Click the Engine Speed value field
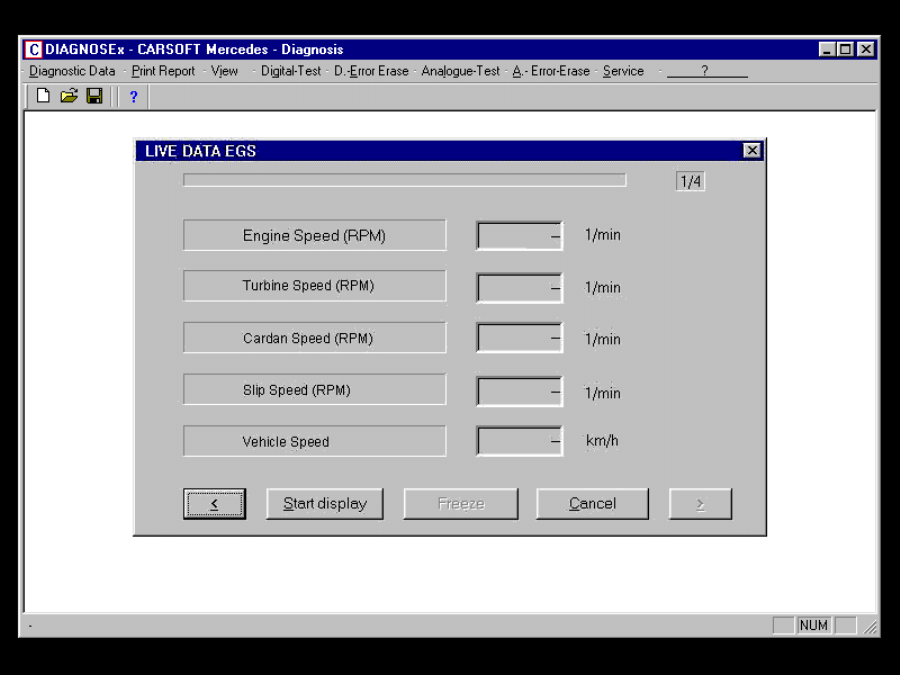The height and width of the screenshot is (675, 900). (519, 235)
